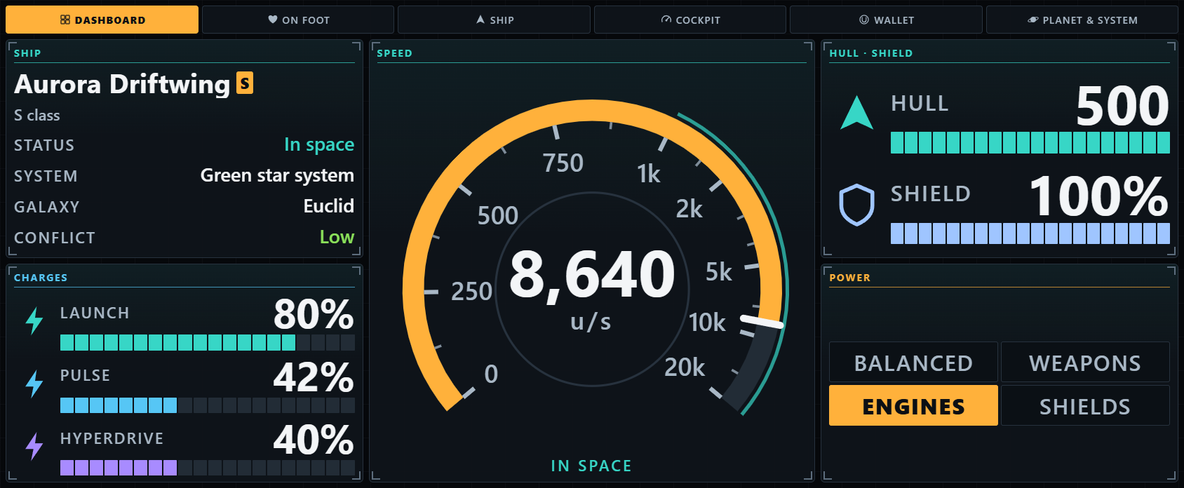Click the 250 mark on speed gauge
The image size is (1184, 488).
tap(472, 291)
